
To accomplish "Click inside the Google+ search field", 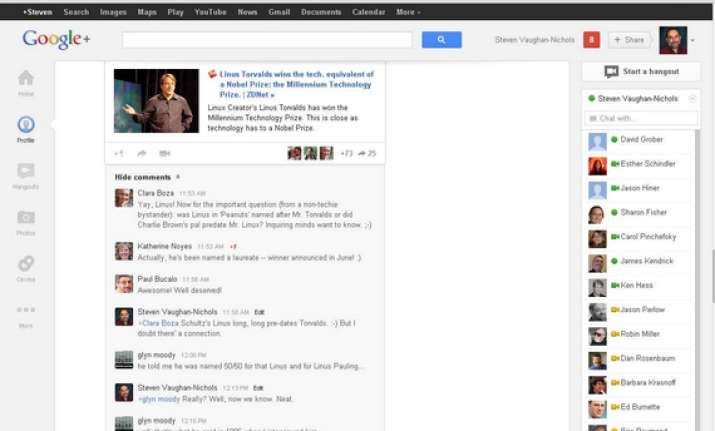I will pos(267,40).
